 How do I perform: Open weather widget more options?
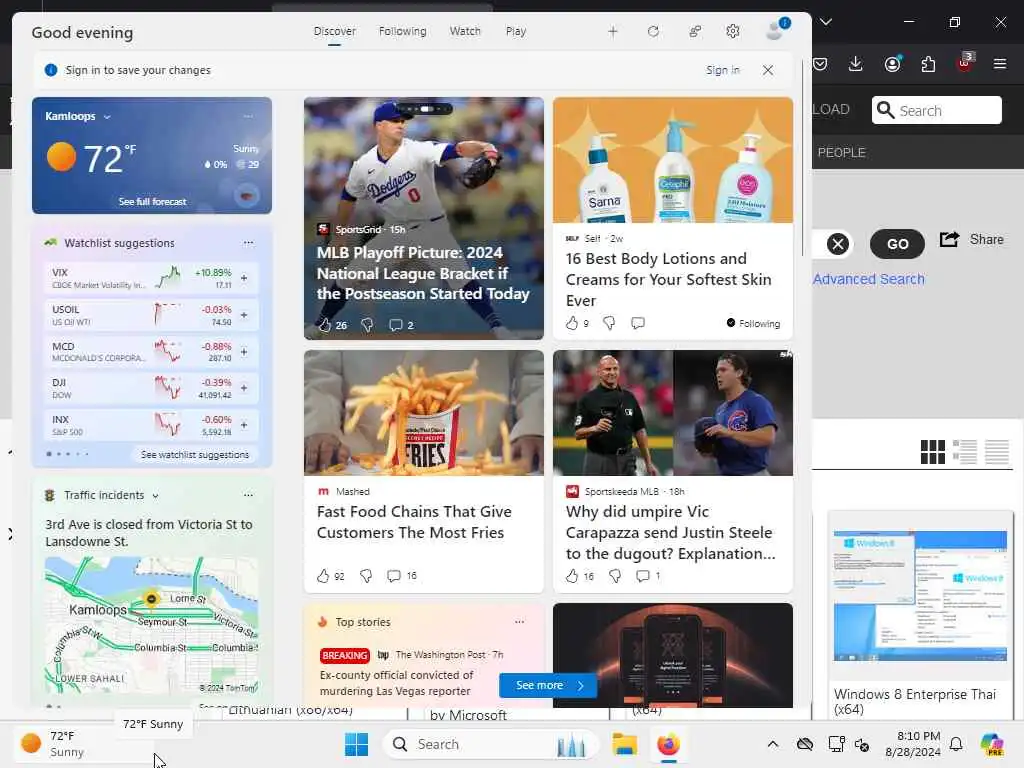click(248, 116)
